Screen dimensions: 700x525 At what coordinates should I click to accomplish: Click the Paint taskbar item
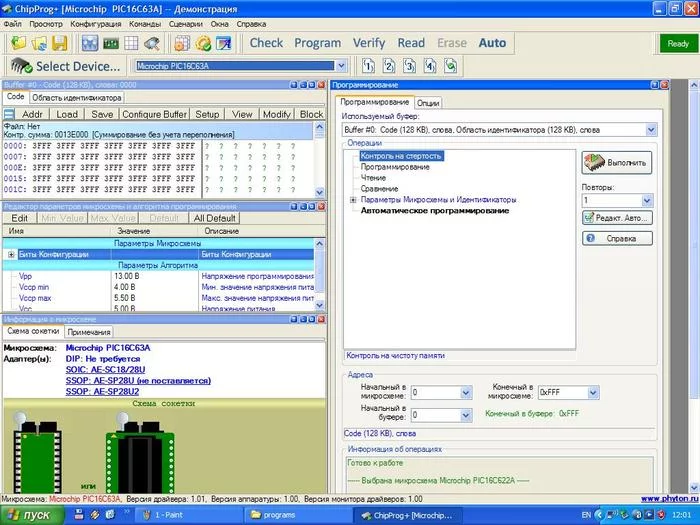pos(188,515)
